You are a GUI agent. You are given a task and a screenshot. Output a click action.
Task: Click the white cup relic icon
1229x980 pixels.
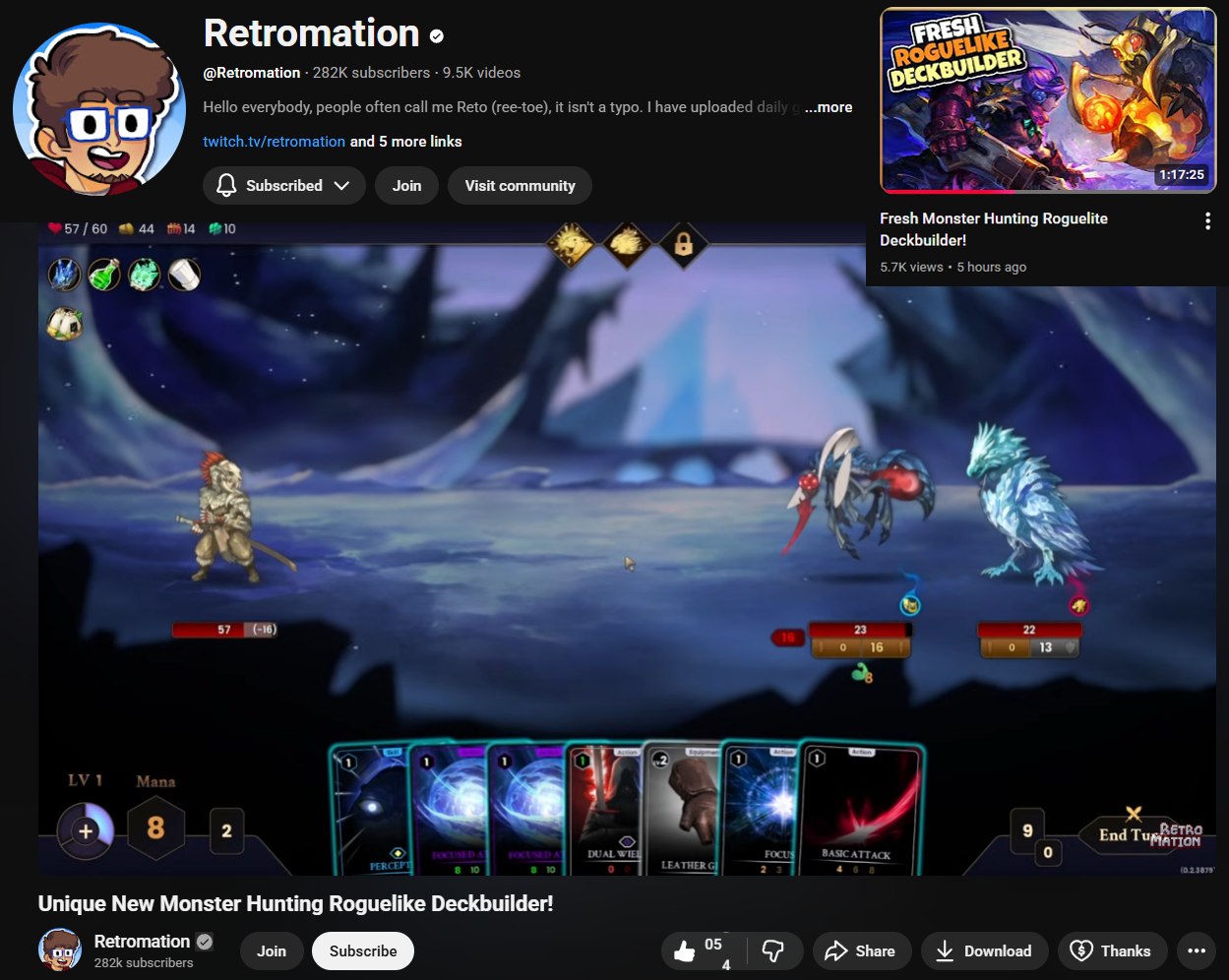pos(184,275)
